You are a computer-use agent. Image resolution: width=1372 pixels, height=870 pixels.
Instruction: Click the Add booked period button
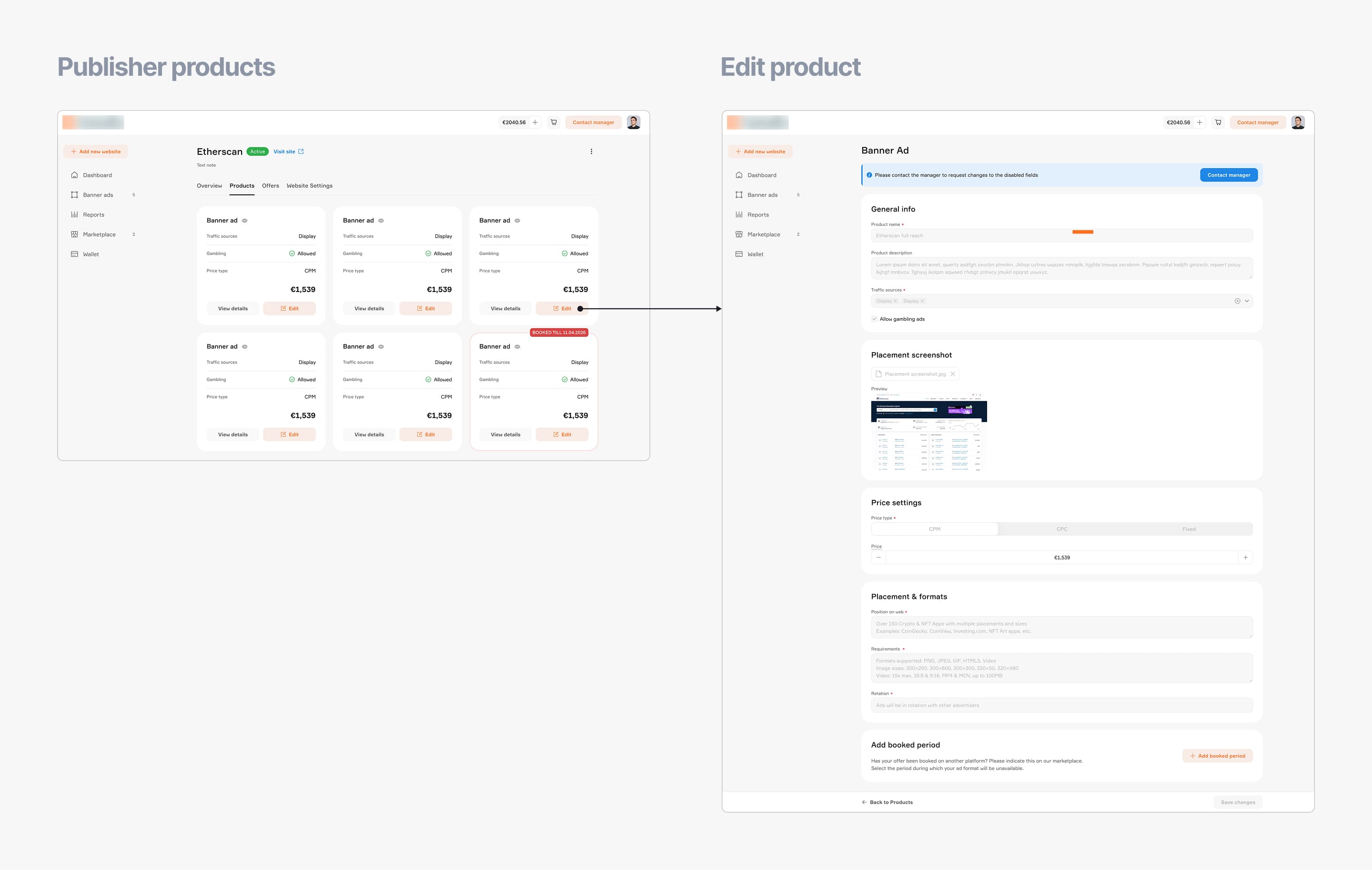point(1217,756)
